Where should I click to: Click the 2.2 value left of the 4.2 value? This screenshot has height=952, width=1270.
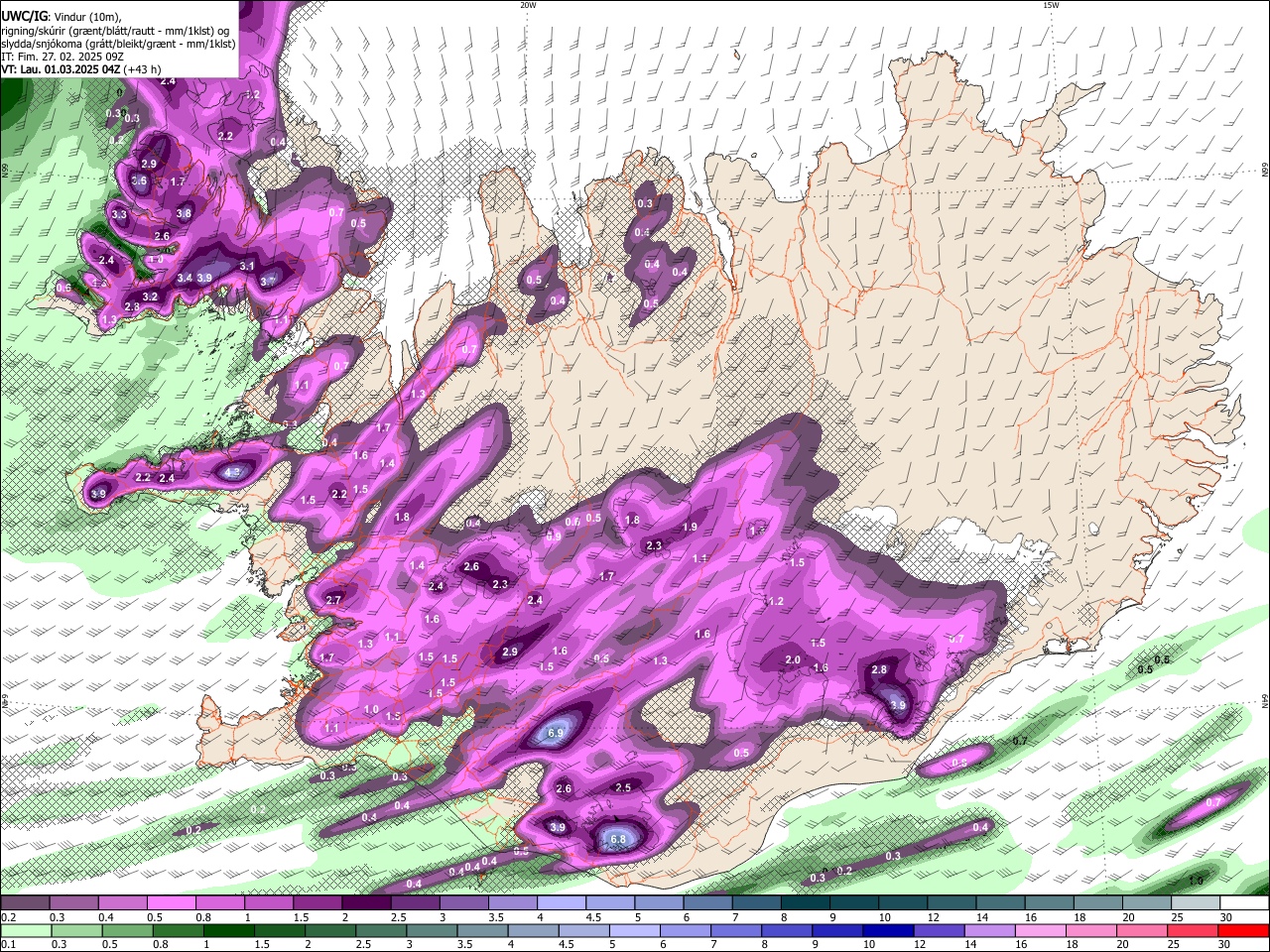pos(143,478)
